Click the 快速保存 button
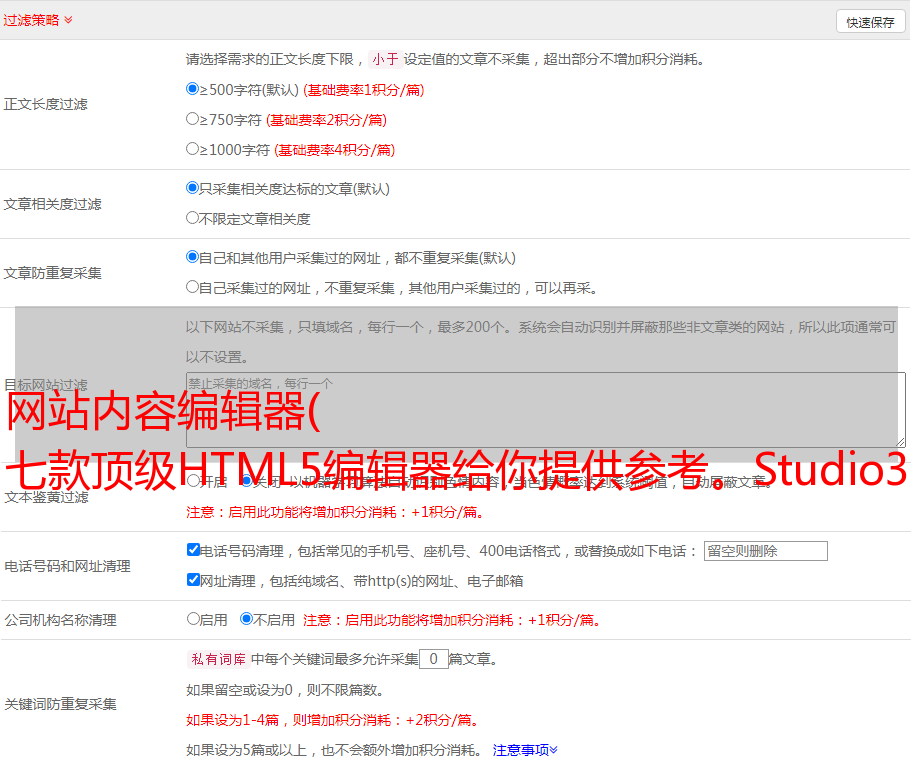The width and height of the screenshot is (912, 768). pos(870,22)
